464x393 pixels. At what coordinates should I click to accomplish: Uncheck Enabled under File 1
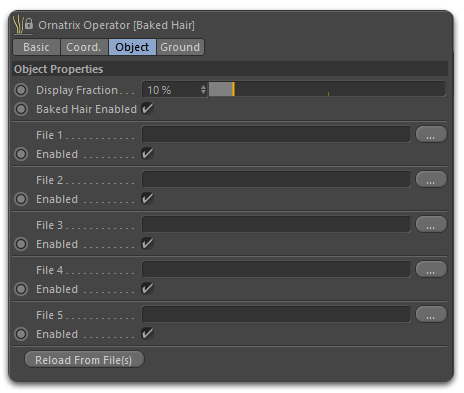[x=147, y=154]
